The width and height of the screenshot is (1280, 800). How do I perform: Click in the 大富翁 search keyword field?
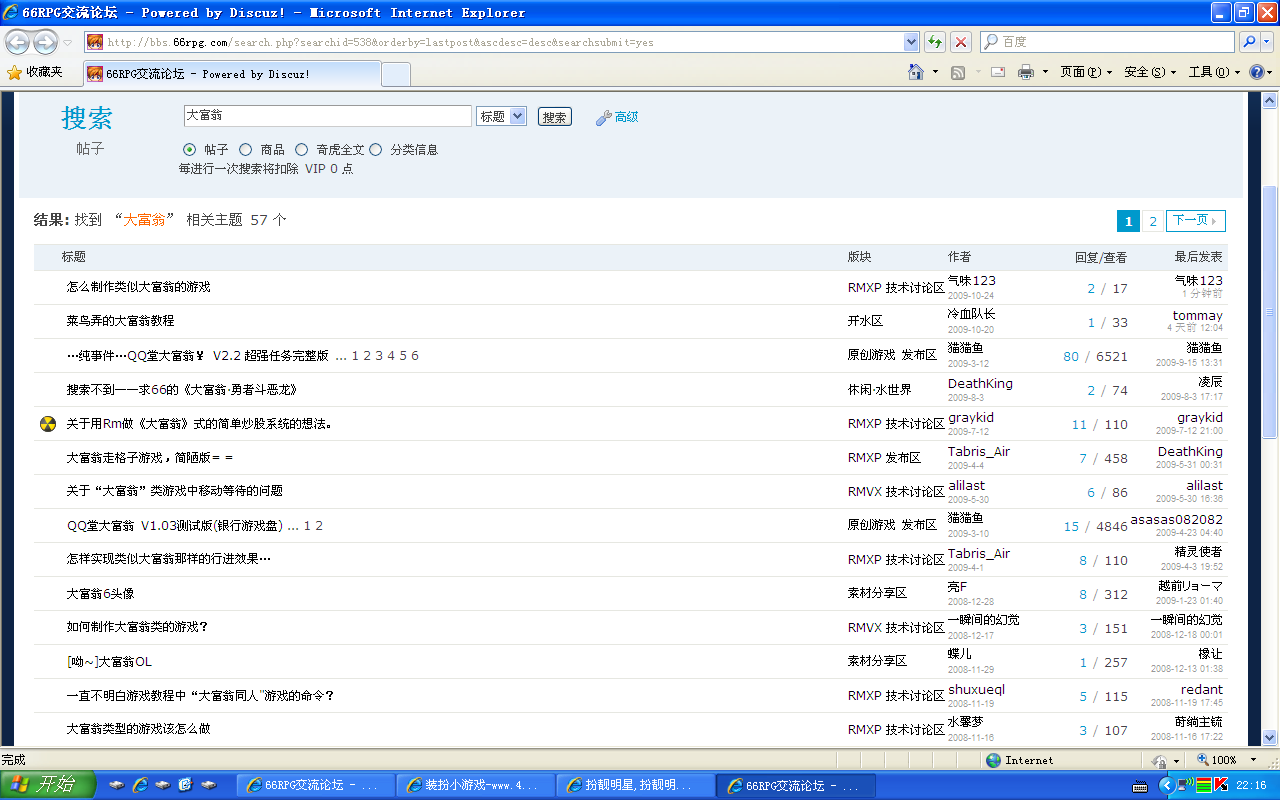click(327, 116)
